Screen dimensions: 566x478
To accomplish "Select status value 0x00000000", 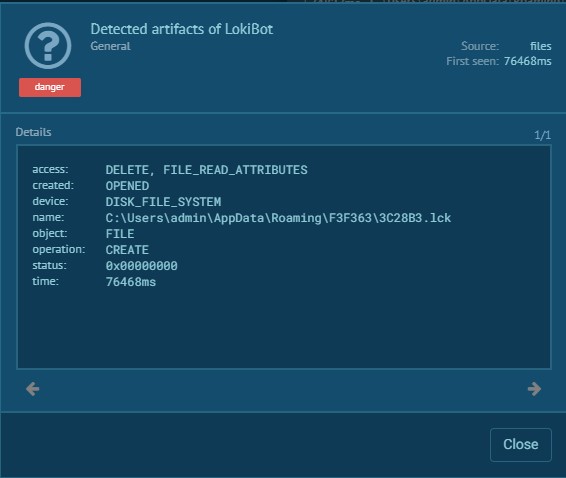I will [142, 266].
